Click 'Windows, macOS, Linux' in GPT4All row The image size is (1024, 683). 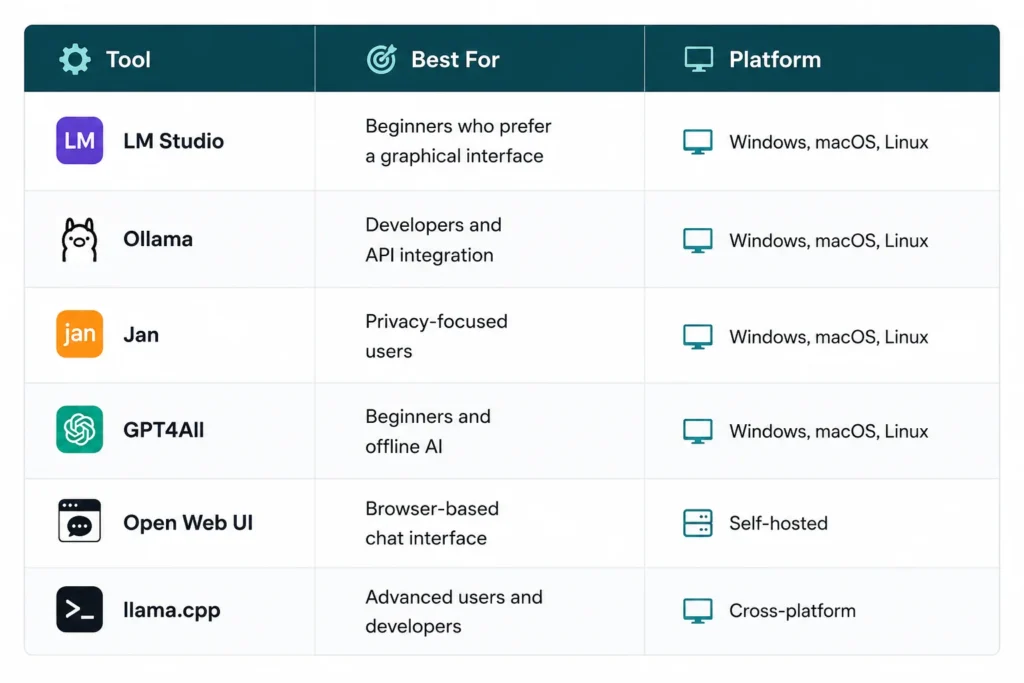click(829, 431)
